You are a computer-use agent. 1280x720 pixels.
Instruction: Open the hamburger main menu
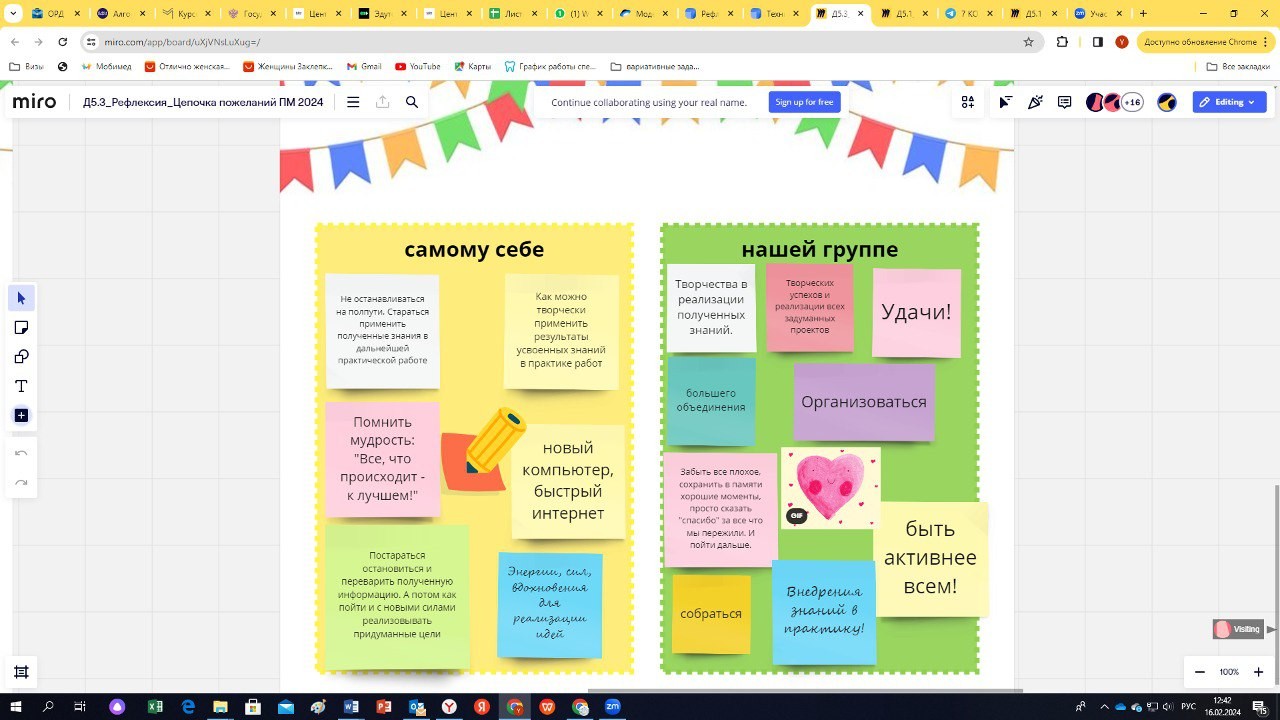click(x=353, y=102)
